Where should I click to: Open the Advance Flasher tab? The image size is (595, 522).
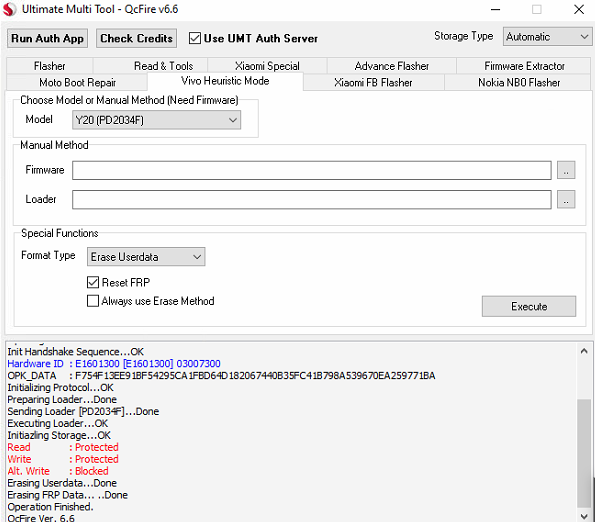(392, 66)
